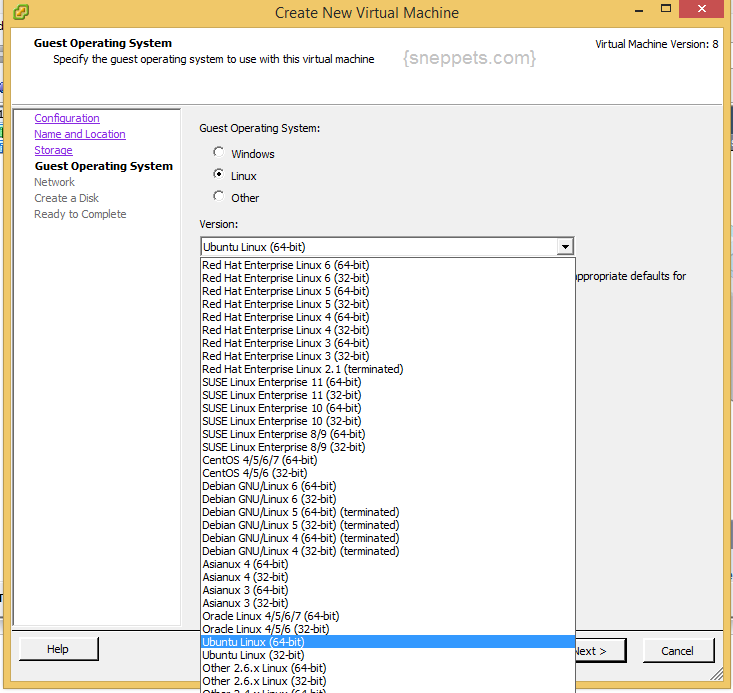
Task: Select Debian GNU/Linux 4 (32-bit) (terminated)
Action: (x=388, y=551)
